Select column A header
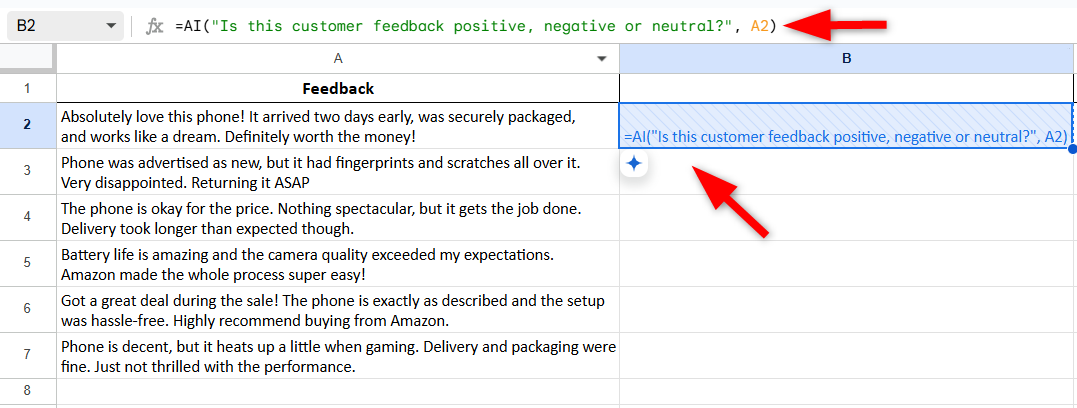1077x408 pixels. [337, 59]
